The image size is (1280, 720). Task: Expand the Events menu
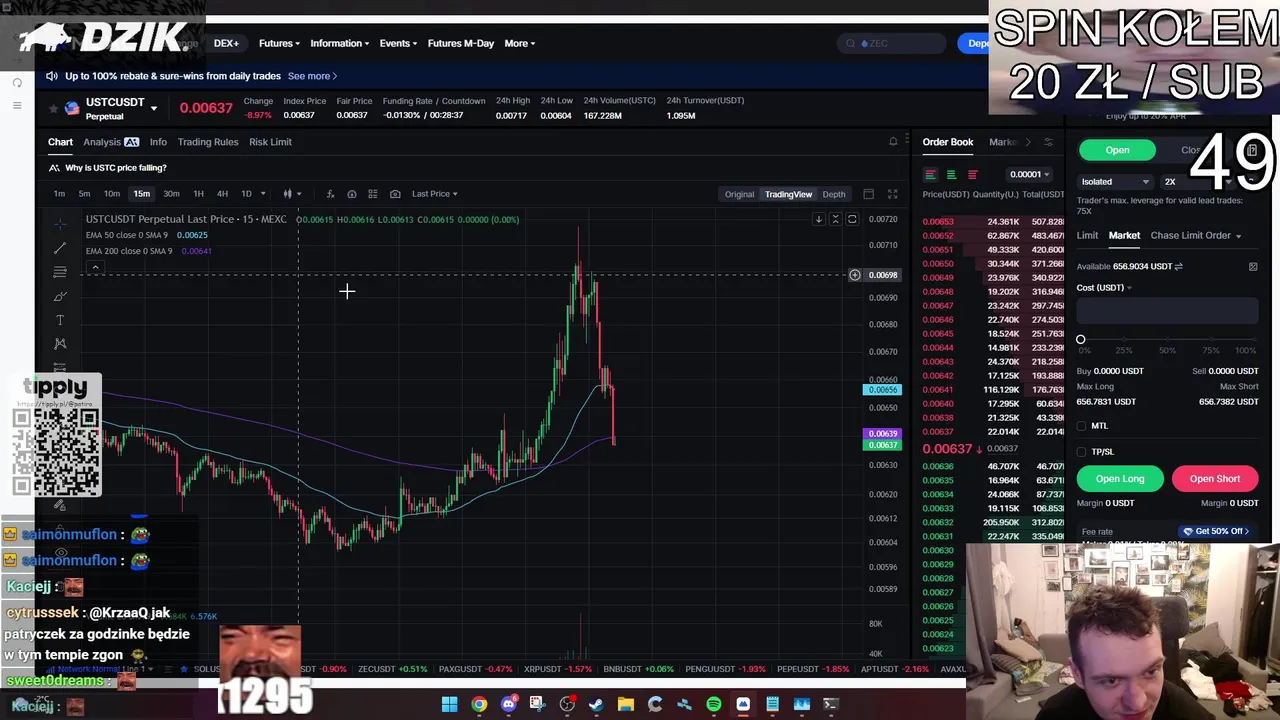click(398, 43)
